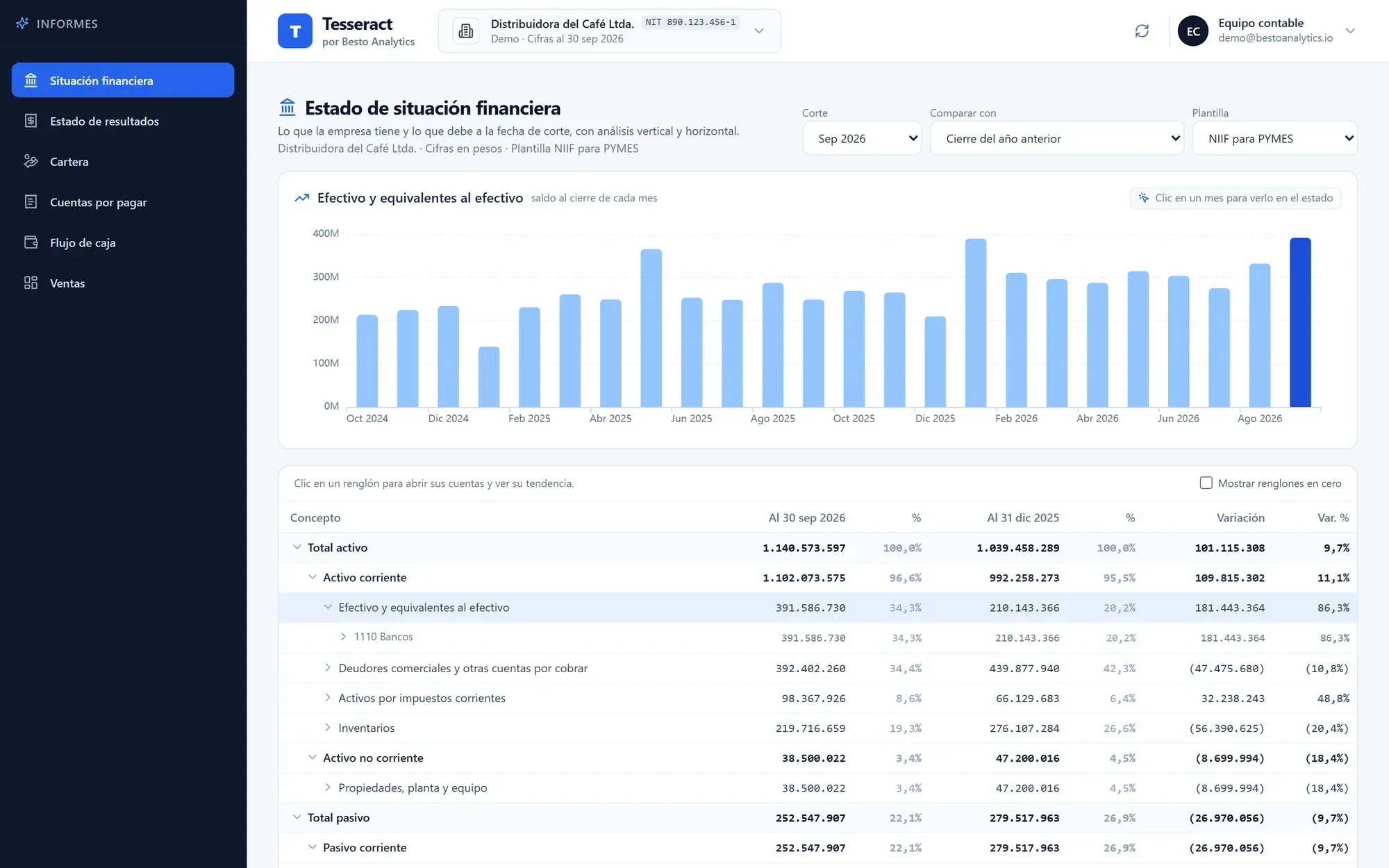The width and height of the screenshot is (1389, 868).
Task: Expand Activos por impuestos corrientes row
Action: click(x=328, y=698)
